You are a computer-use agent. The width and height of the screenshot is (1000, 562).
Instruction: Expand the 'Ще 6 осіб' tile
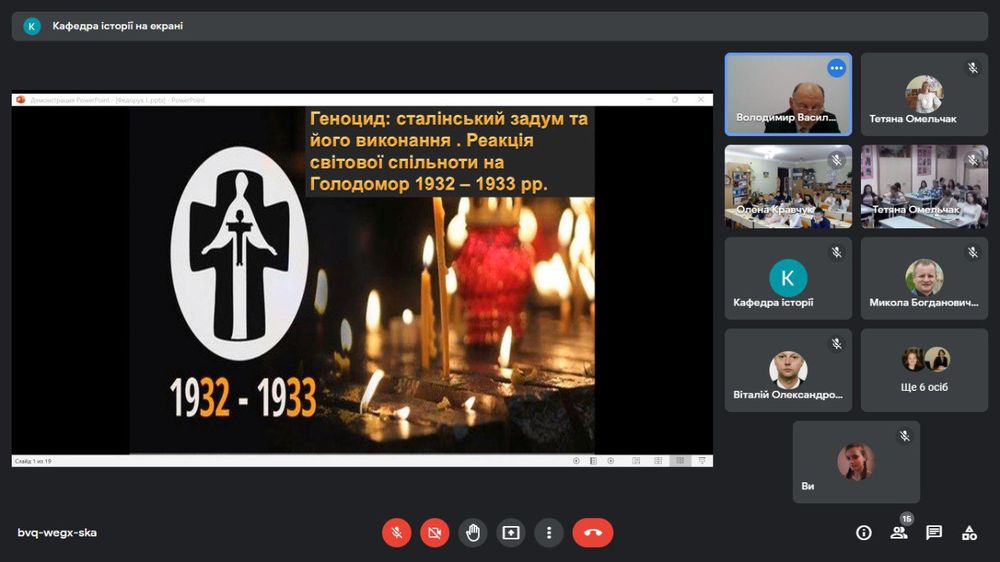click(x=924, y=370)
